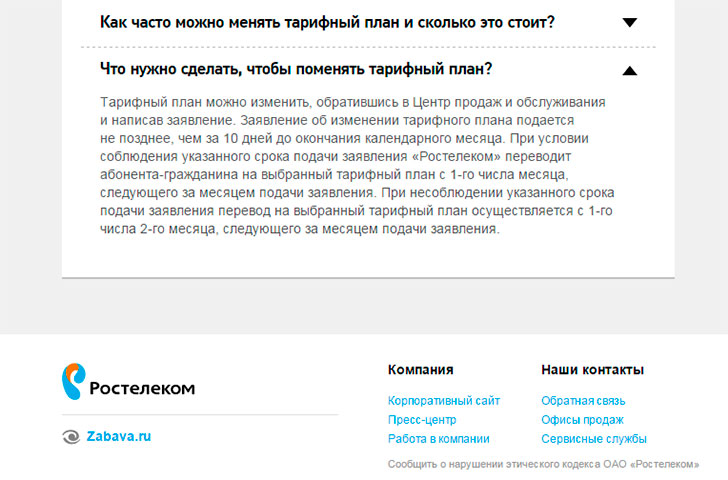Expand the tariff change frequency question arrow
728x480 pixels.
pyautogui.click(x=629, y=22)
